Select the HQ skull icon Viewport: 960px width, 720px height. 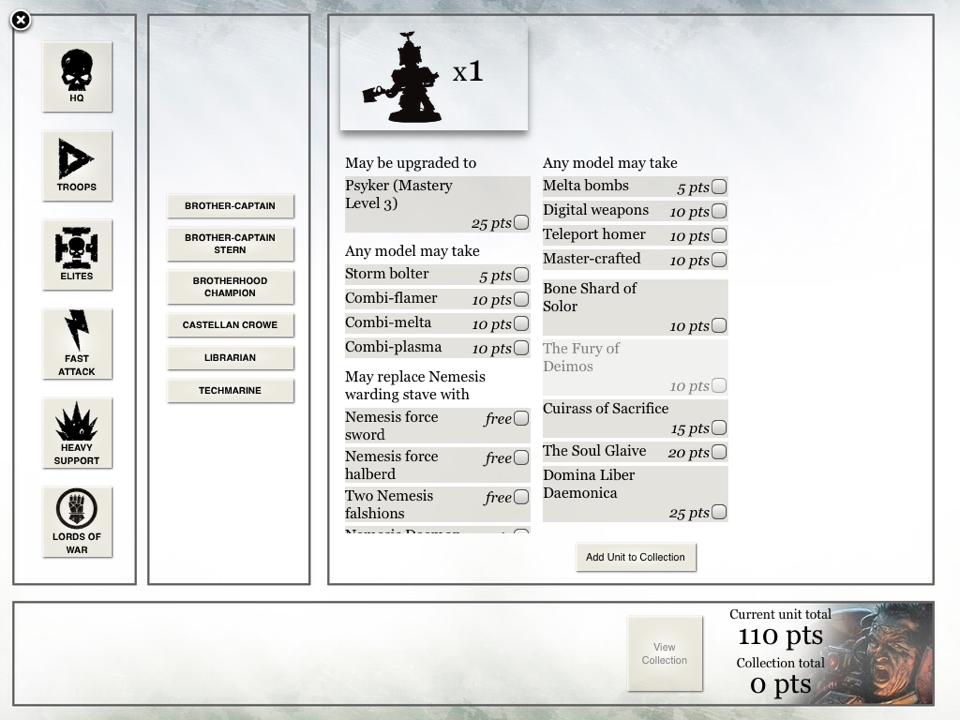click(x=77, y=77)
